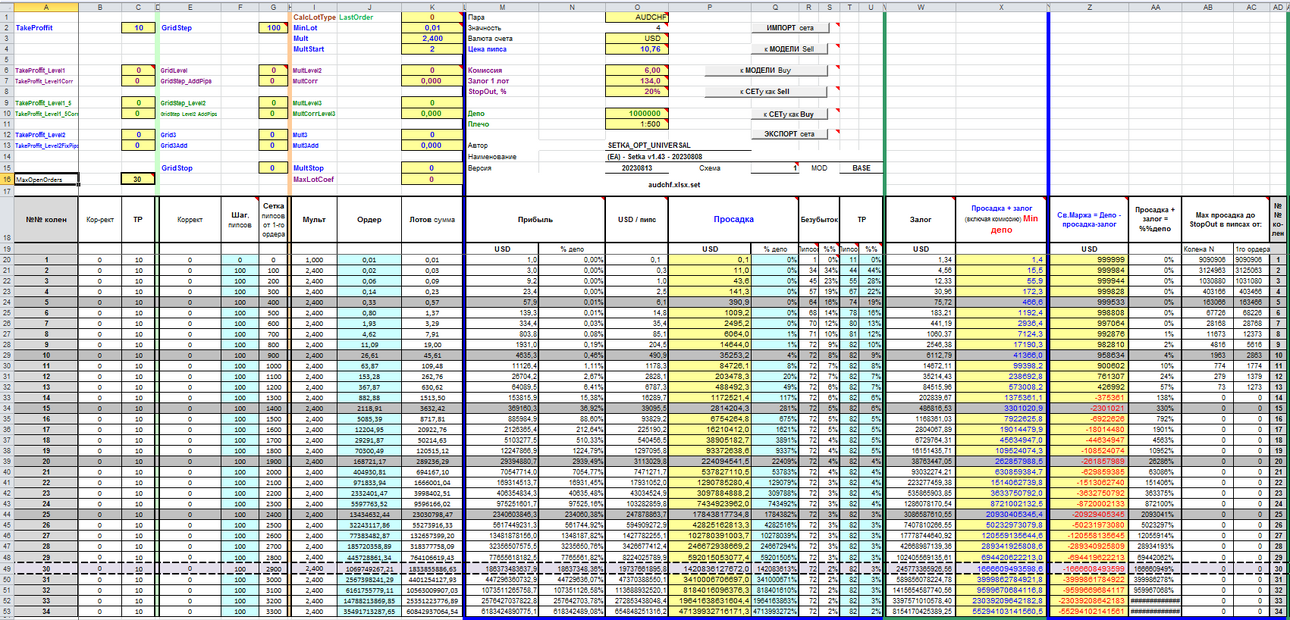Select the Плечо value cell 1:500
Screen dimensions: 1290x620
tap(635, 124)
